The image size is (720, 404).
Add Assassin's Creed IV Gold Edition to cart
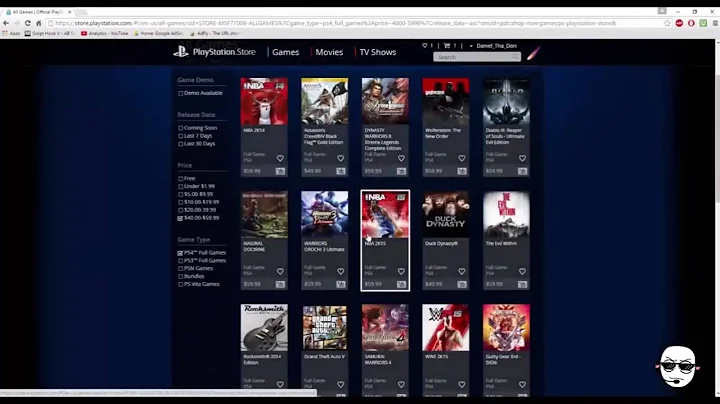[341, 171]
